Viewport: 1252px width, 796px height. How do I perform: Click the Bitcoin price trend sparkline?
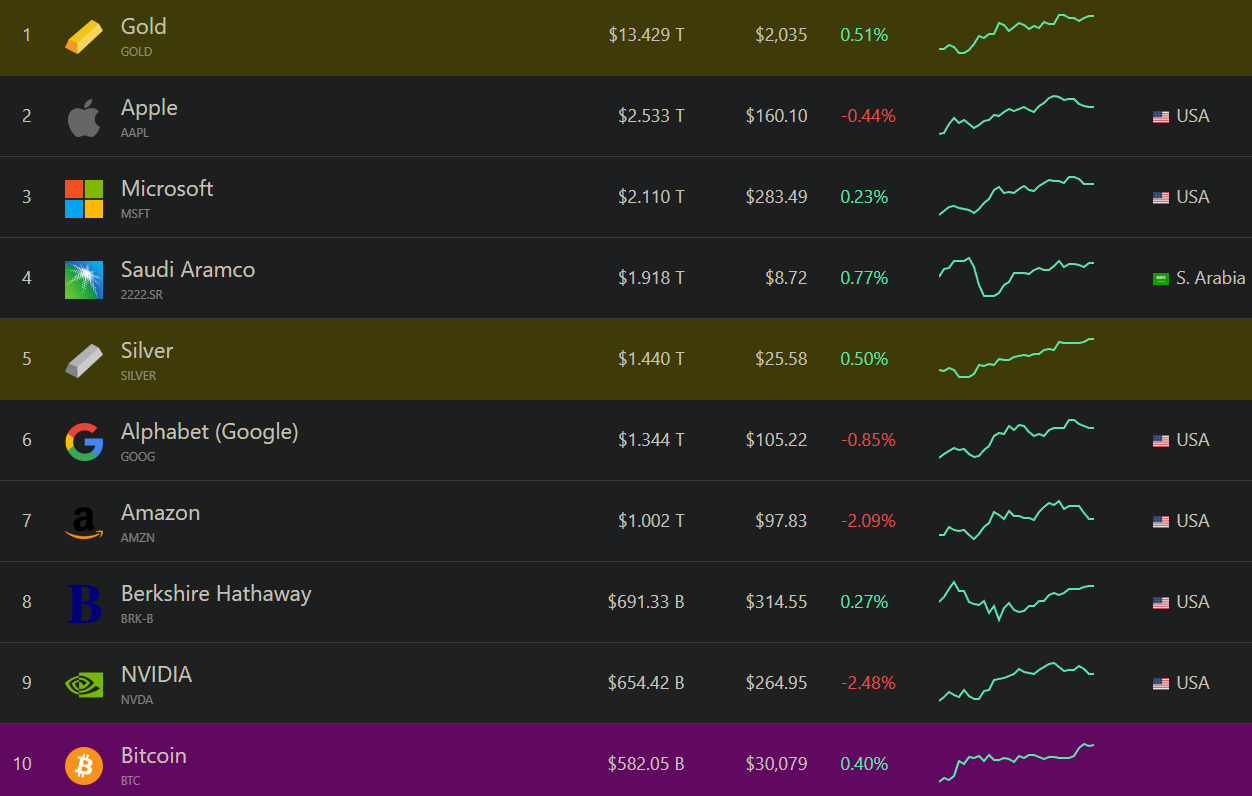pyautogui.click(x=1017, y=763)
